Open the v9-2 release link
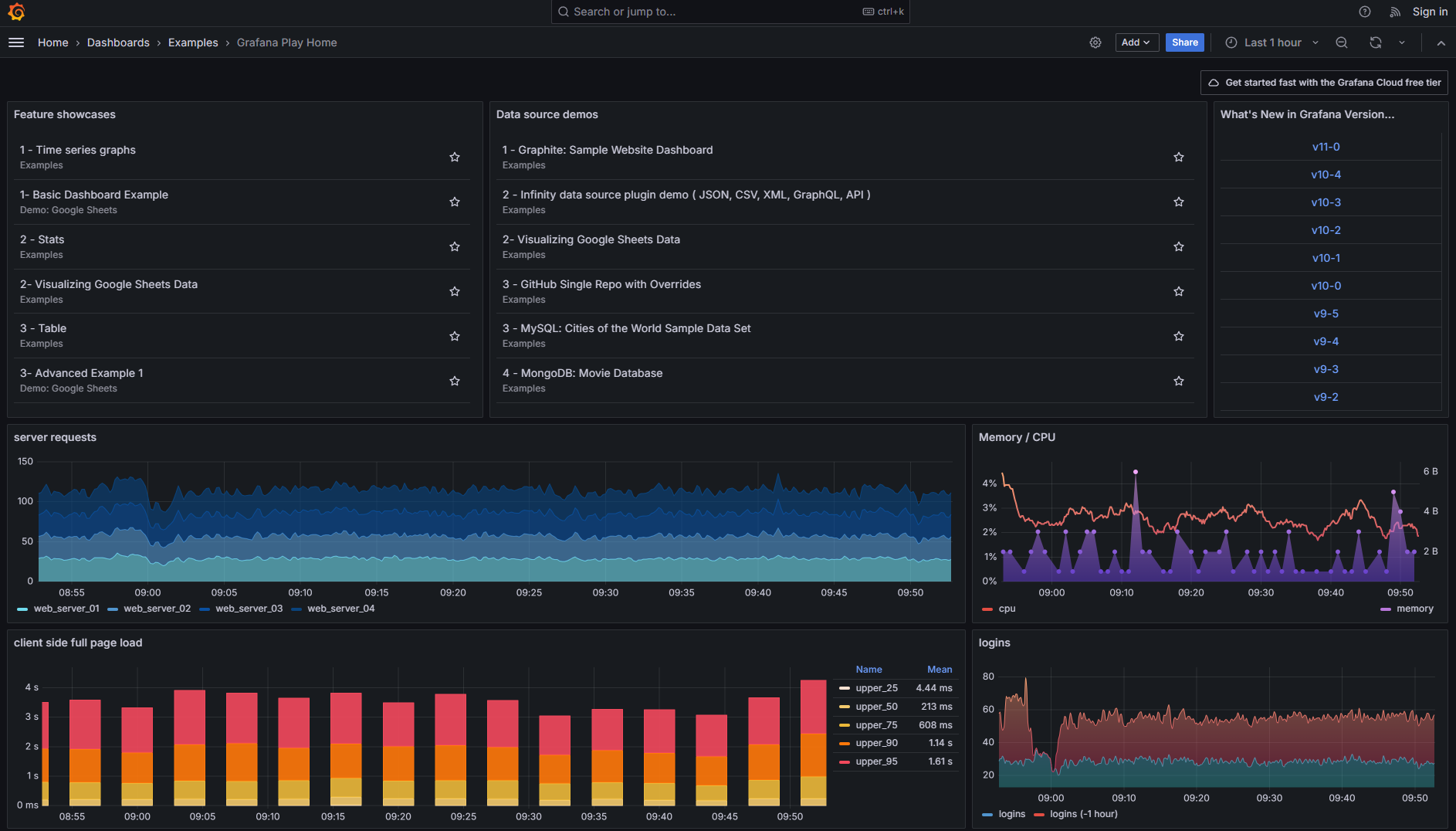1456x831 pixels. [x=1326, y=397]
